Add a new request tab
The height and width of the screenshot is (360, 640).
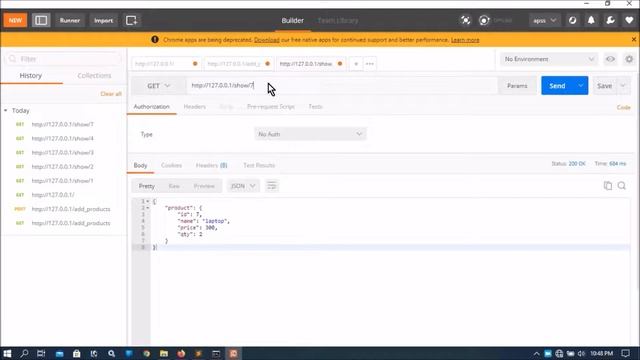356,64
